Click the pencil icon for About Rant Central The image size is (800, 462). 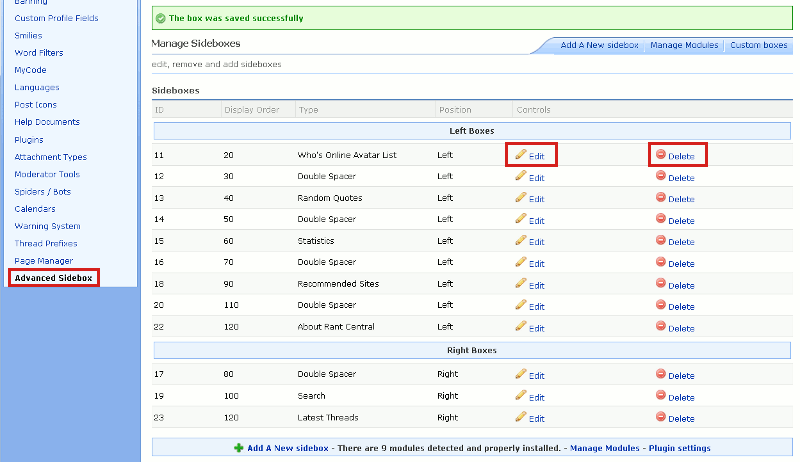pos(520,326)
